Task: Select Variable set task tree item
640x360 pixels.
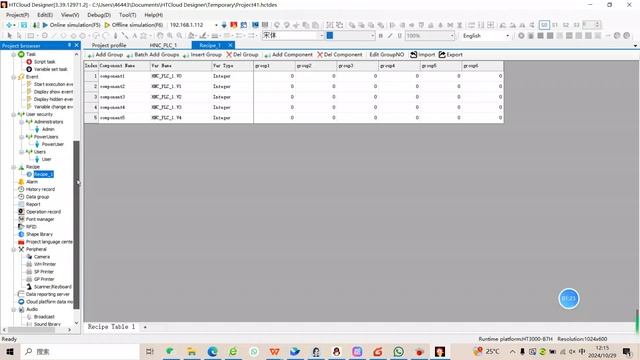Action: coord(50,69)
